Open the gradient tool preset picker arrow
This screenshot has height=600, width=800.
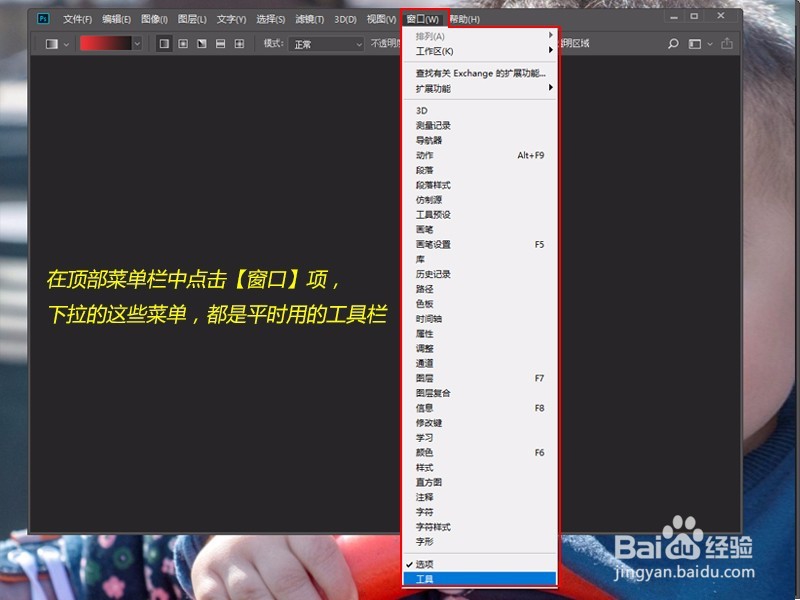[66, 44]
